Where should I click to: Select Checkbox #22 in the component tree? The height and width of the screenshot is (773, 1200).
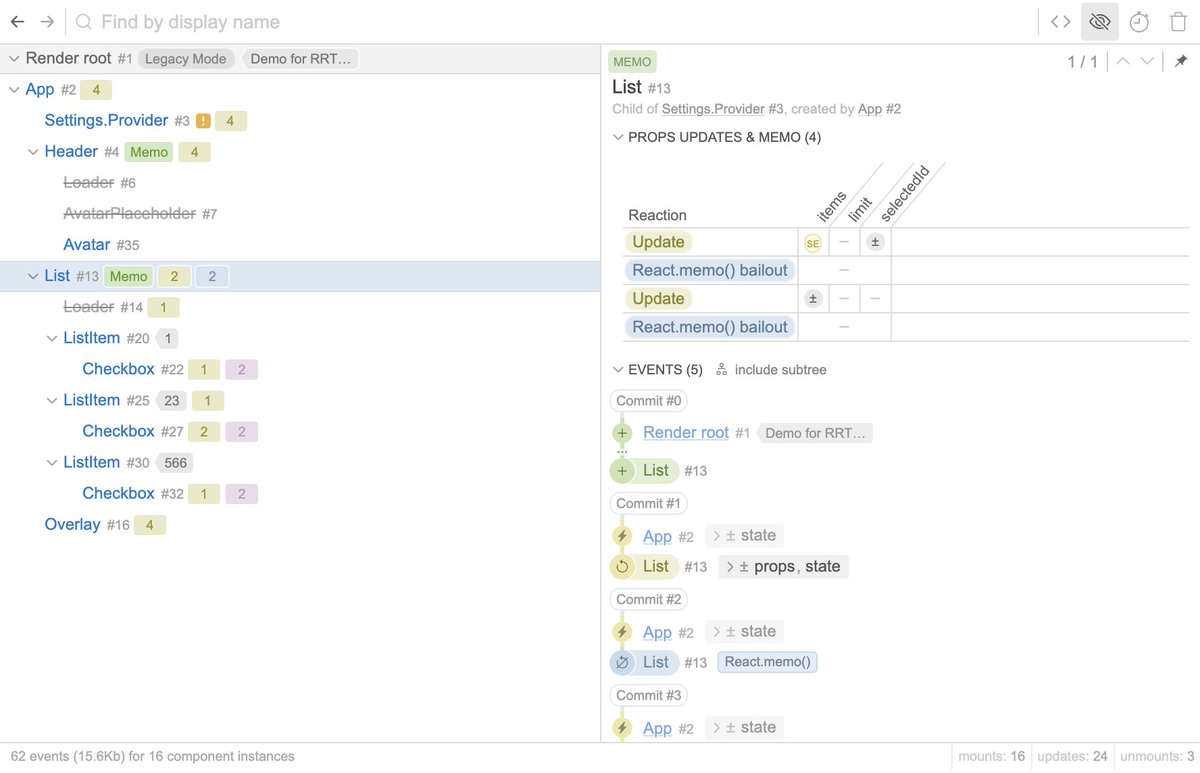(x=118, y=369)
